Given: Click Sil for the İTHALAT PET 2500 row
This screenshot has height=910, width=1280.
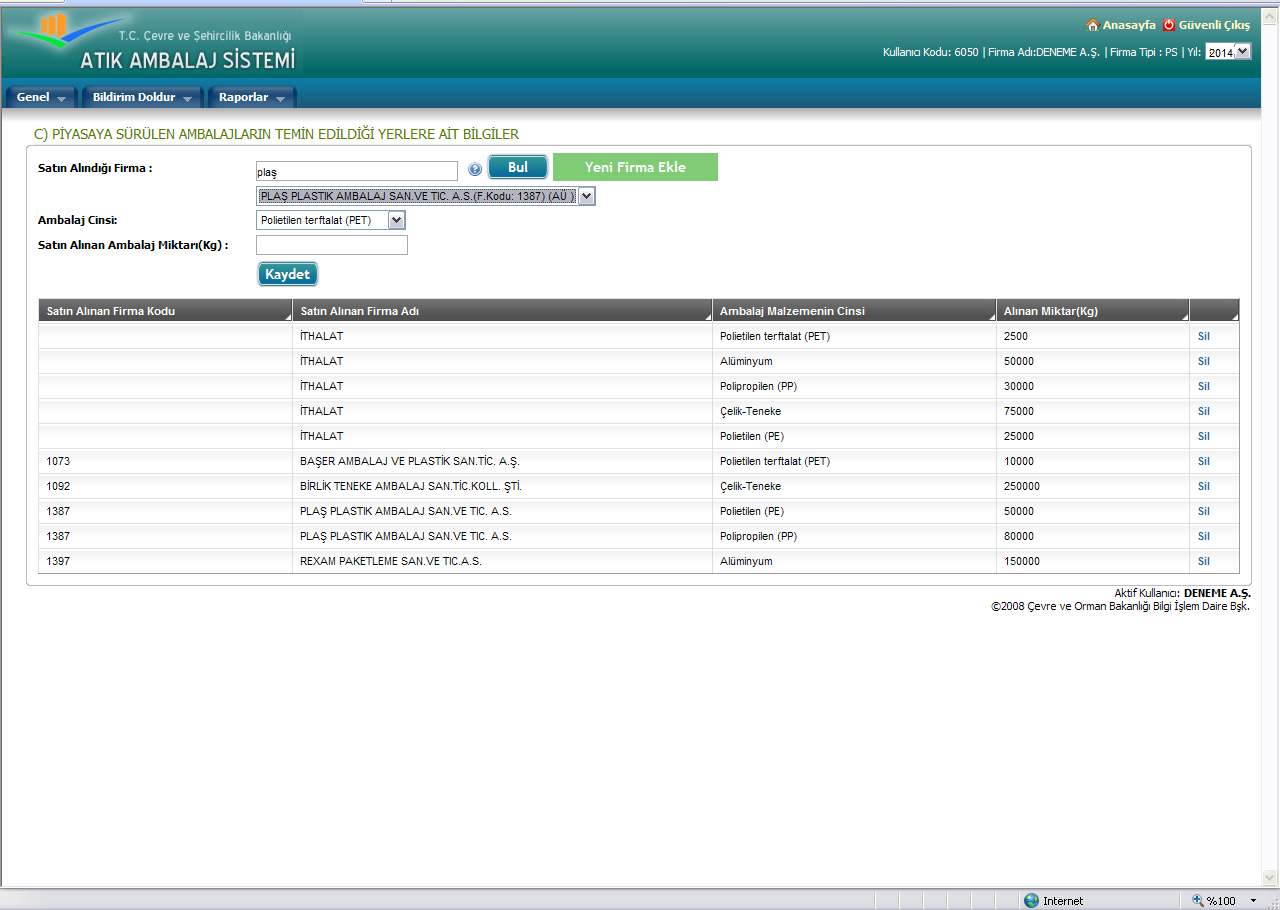Looking at the screenshot, I should click(1204, 336).
